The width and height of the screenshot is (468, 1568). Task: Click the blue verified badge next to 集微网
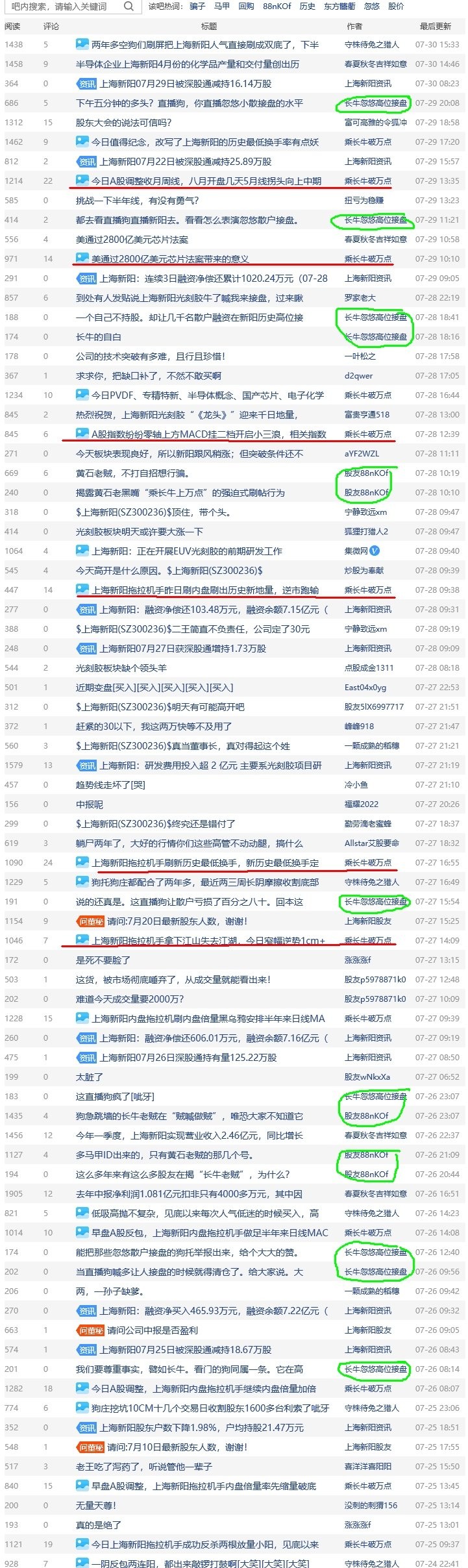pos(375,551)
